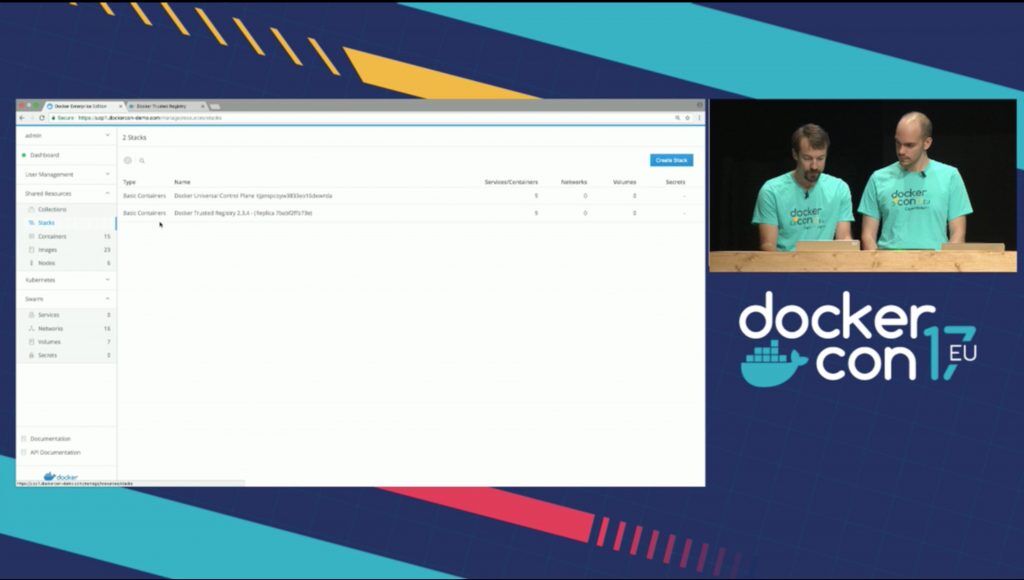Expand the User Management section
This screenshot has height=580, width=1024.
(x=107, y=174)
